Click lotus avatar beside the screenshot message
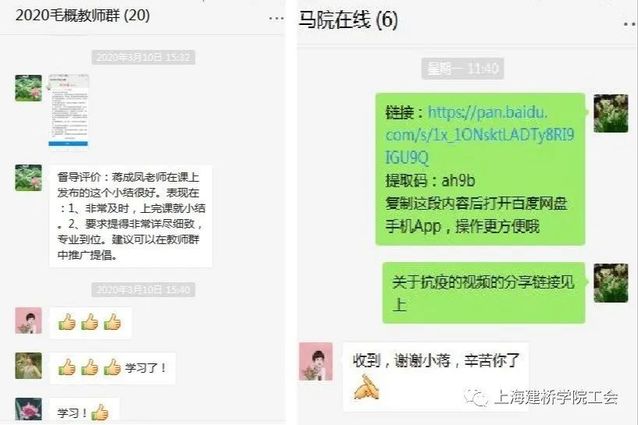The width and height of the screenshot is (638, 425). [x=28, y=88]
